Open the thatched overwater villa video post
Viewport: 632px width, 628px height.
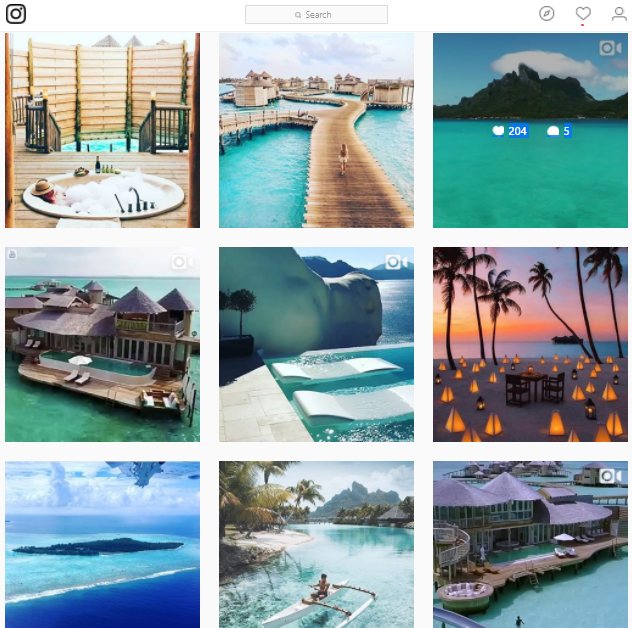point(102,344)
